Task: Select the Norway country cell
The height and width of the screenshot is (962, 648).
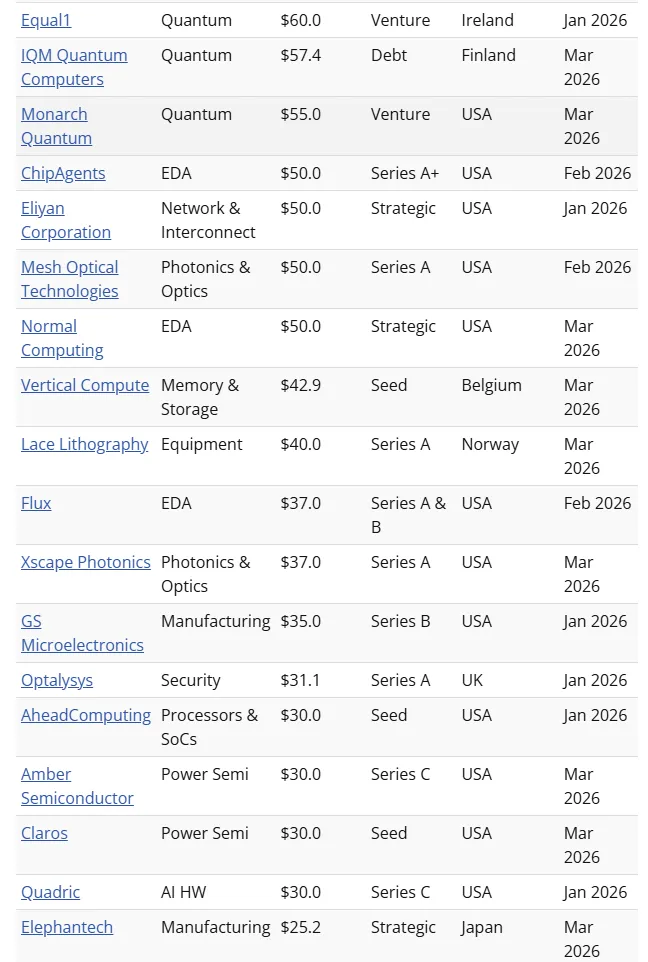Action: [x=490, y=444]
